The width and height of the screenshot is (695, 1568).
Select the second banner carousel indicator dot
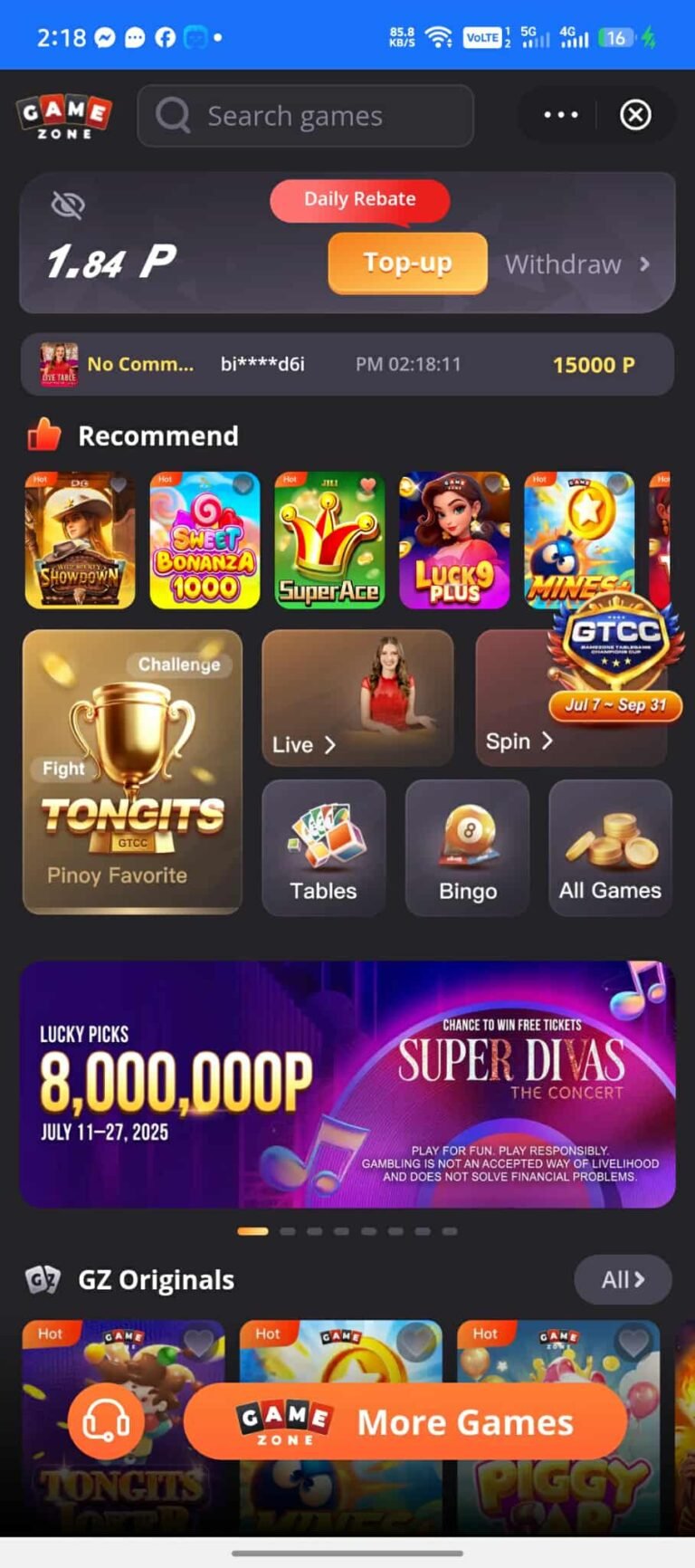pos(288,1231)
